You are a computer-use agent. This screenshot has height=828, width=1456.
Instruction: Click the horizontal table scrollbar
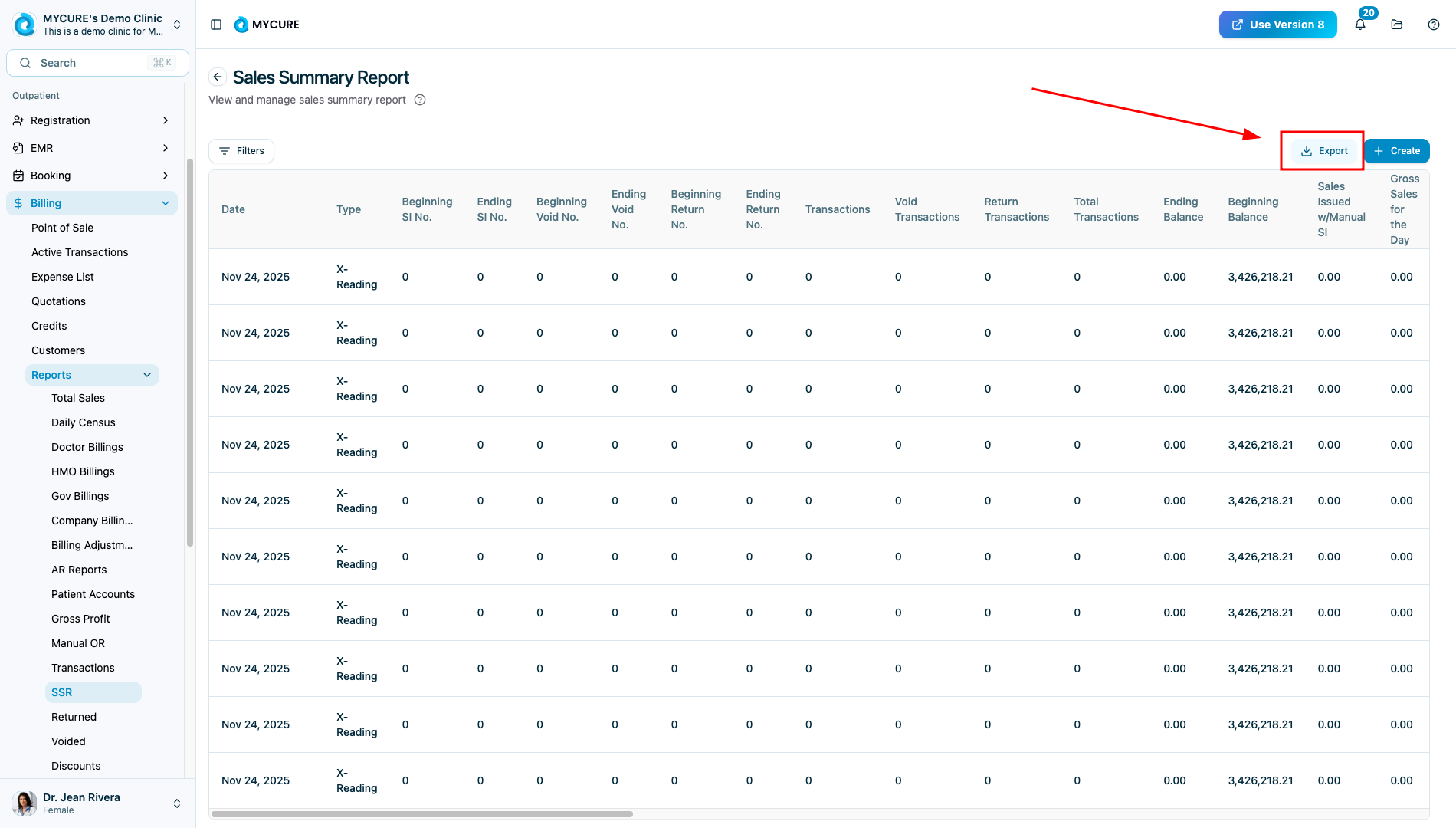[x=422, y=814]
